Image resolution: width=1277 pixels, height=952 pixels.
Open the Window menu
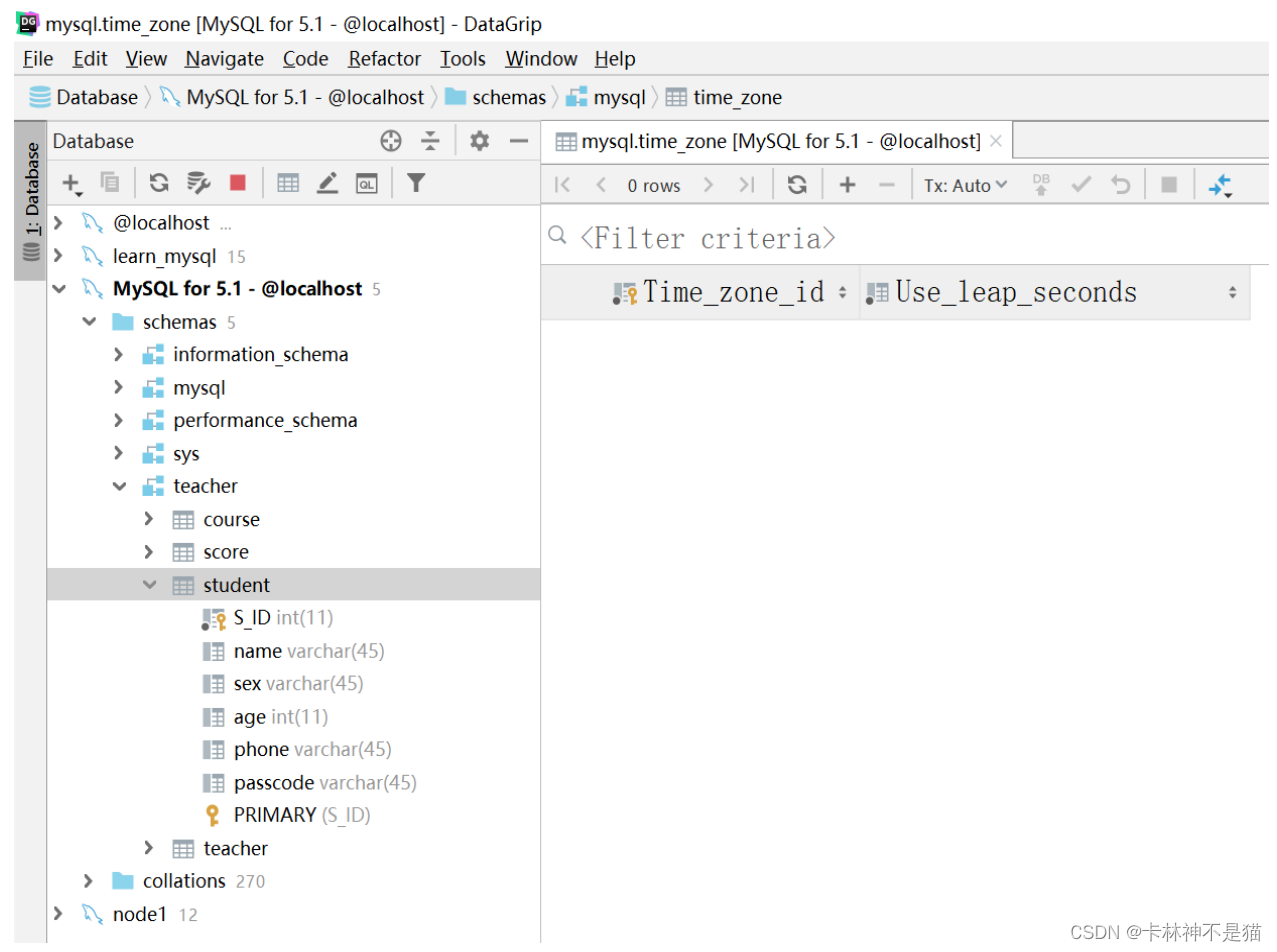[541, 59]
